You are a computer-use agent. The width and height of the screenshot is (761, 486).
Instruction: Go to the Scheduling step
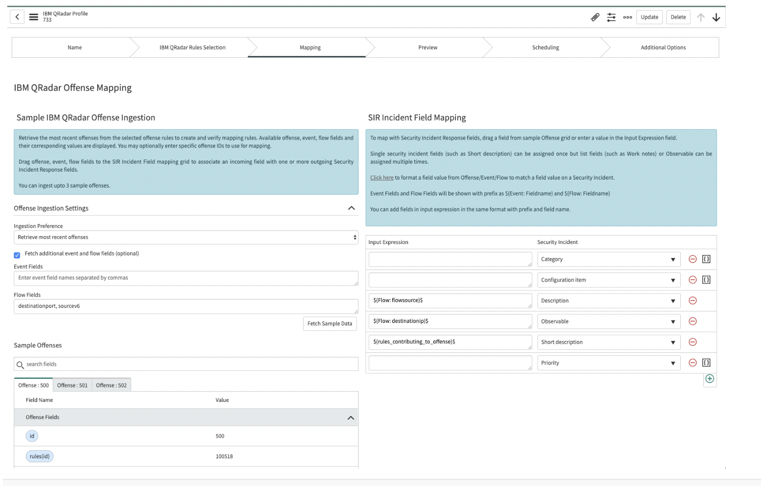click(x=546, y=48)
